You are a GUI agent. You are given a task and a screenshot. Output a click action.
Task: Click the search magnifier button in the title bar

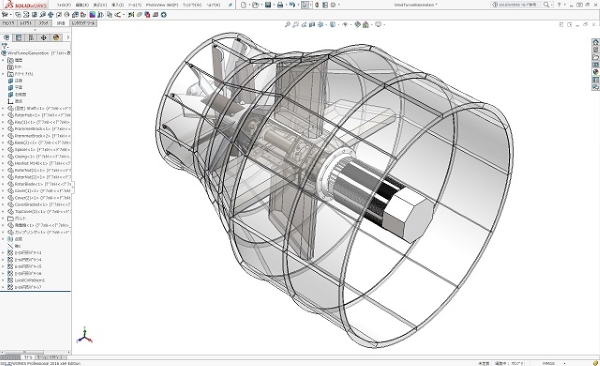click(x=546, y=5)
